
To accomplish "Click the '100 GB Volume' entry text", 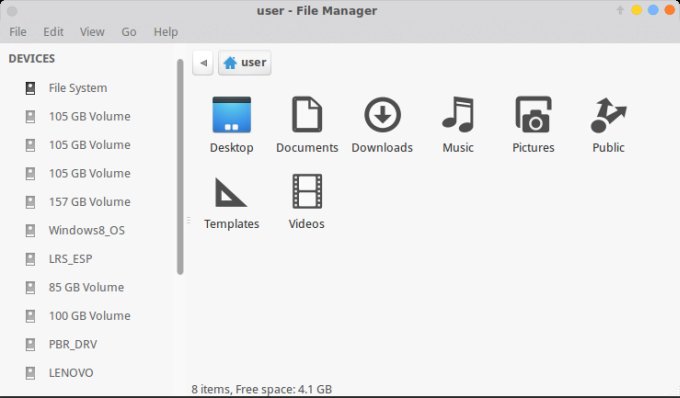I will 89,316.
